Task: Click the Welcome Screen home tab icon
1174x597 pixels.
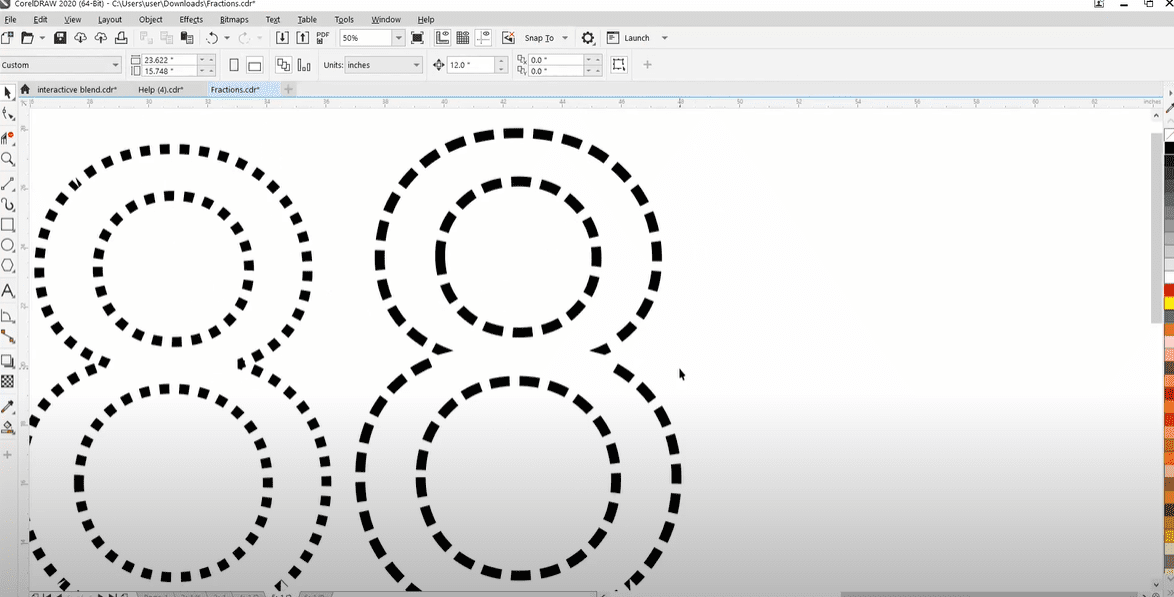Action: coord(25,89)
